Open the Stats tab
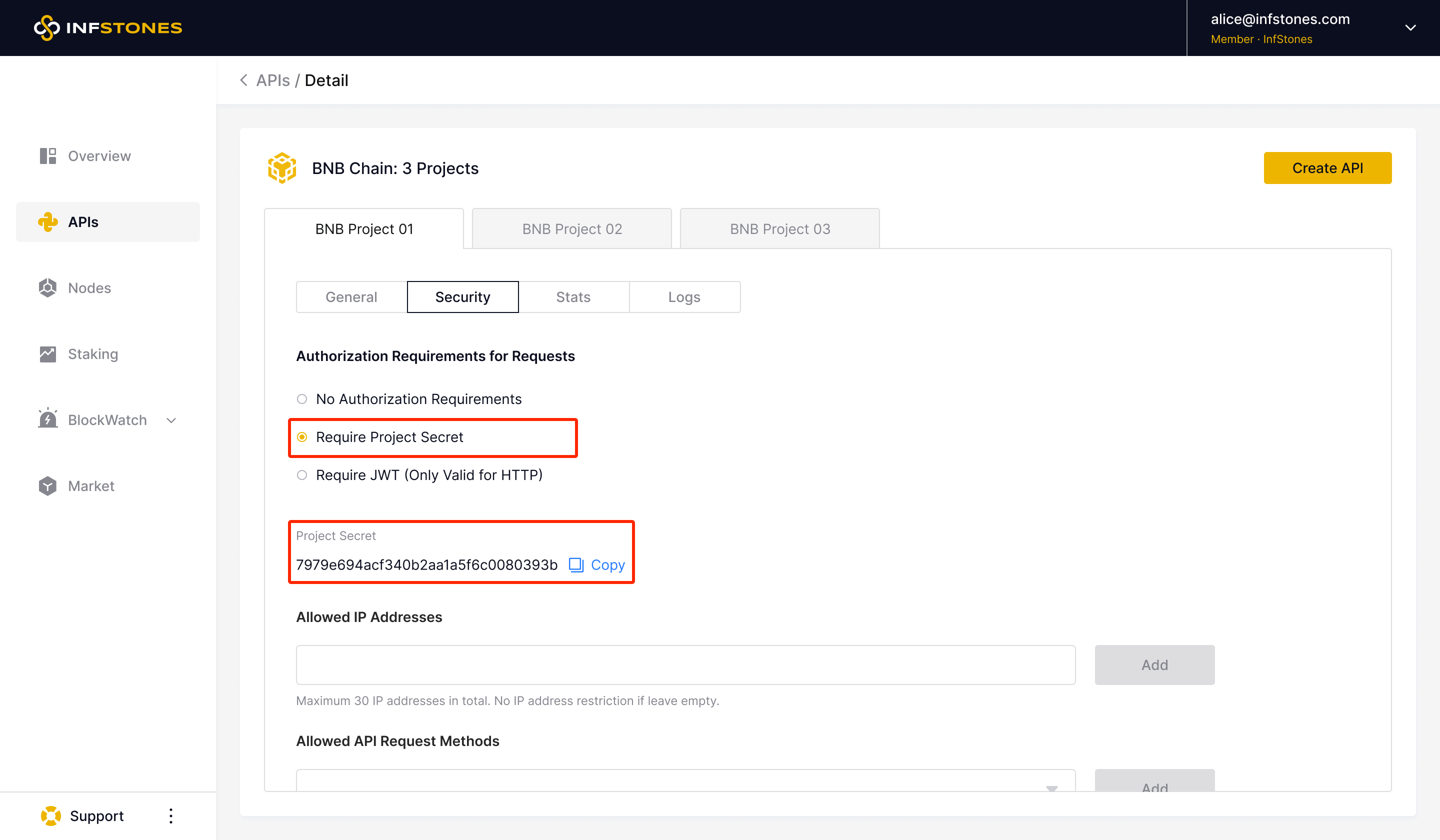This screenshot has width=1440, height=840. pos(573,297)
